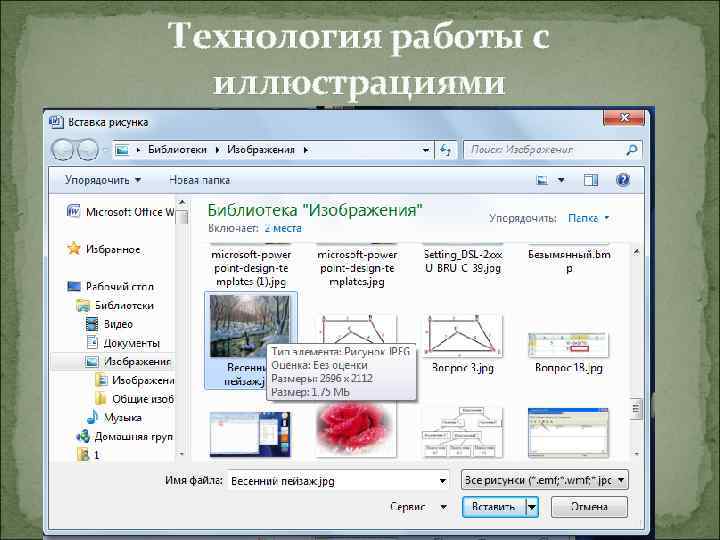
Task: Select the flowchart diagram thumbnail, bottom row
Action: pos(462,432)
